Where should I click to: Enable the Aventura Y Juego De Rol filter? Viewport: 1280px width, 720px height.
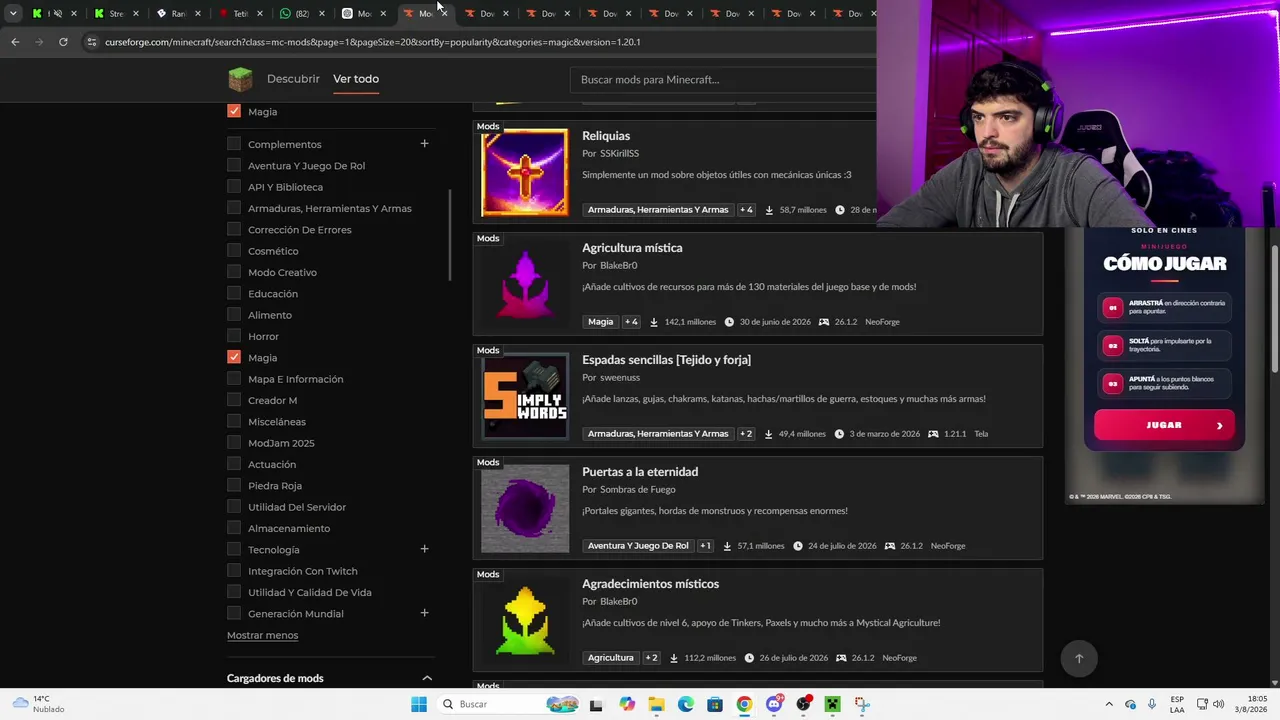click(234, 165)
